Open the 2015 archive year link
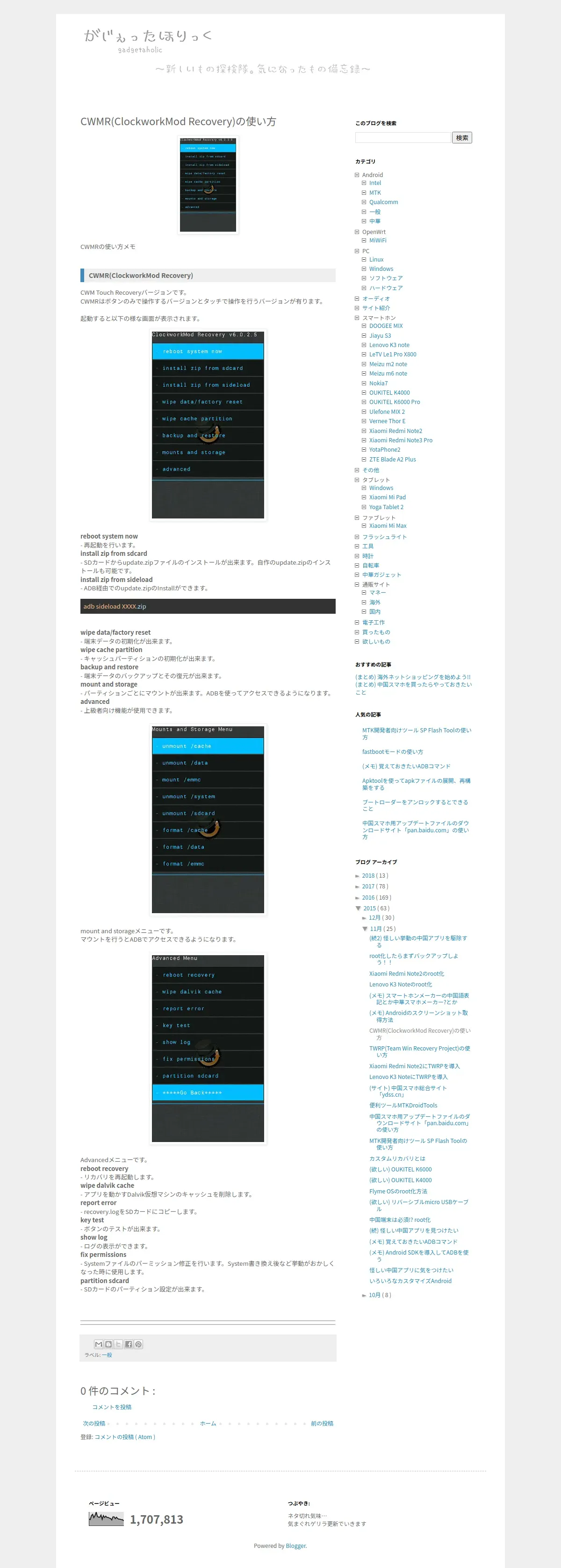Screen dimensions: 561x1568 [x=369, y=908]
